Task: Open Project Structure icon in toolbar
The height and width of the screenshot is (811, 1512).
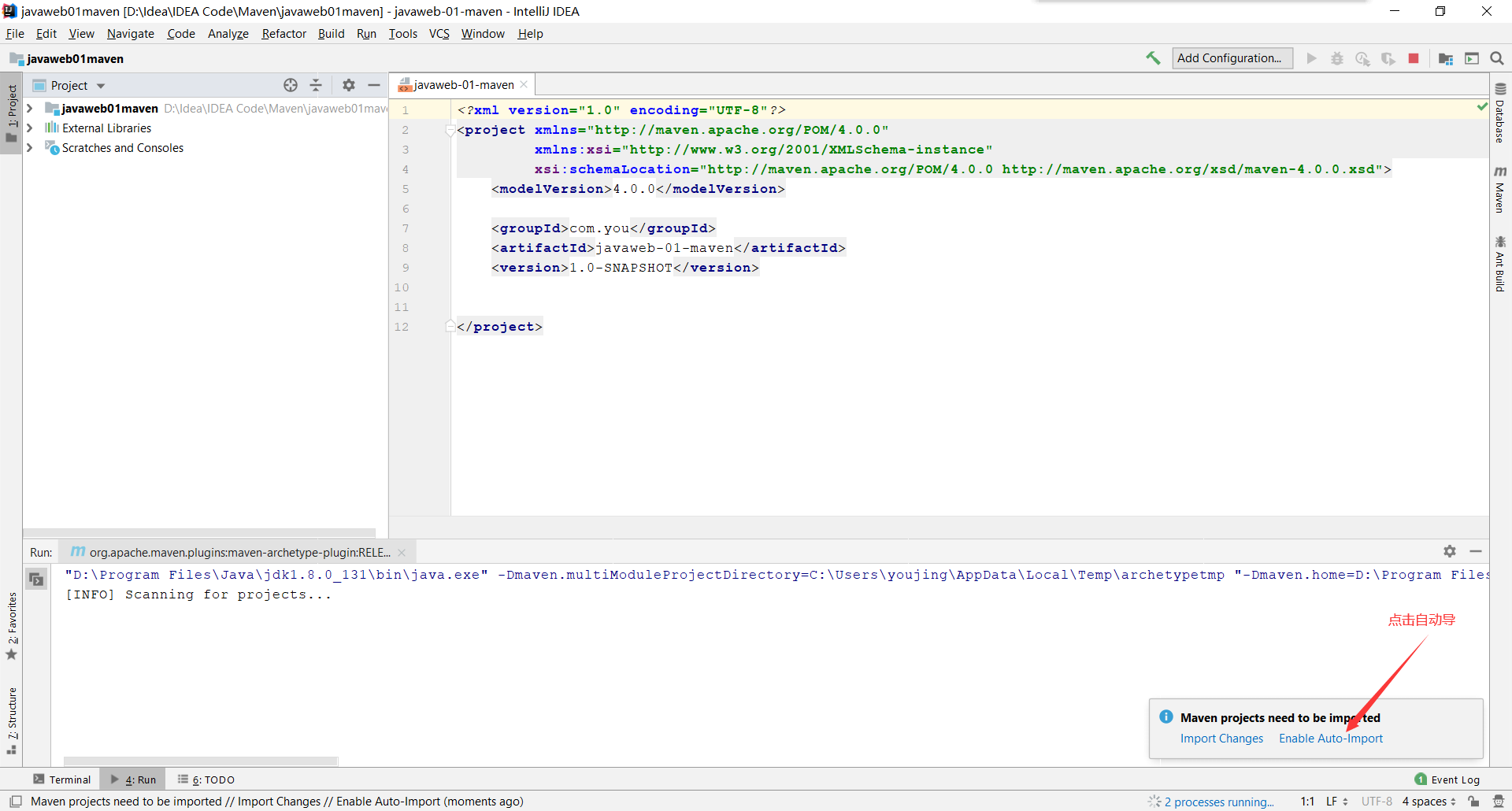Action: coord(1446,58)
